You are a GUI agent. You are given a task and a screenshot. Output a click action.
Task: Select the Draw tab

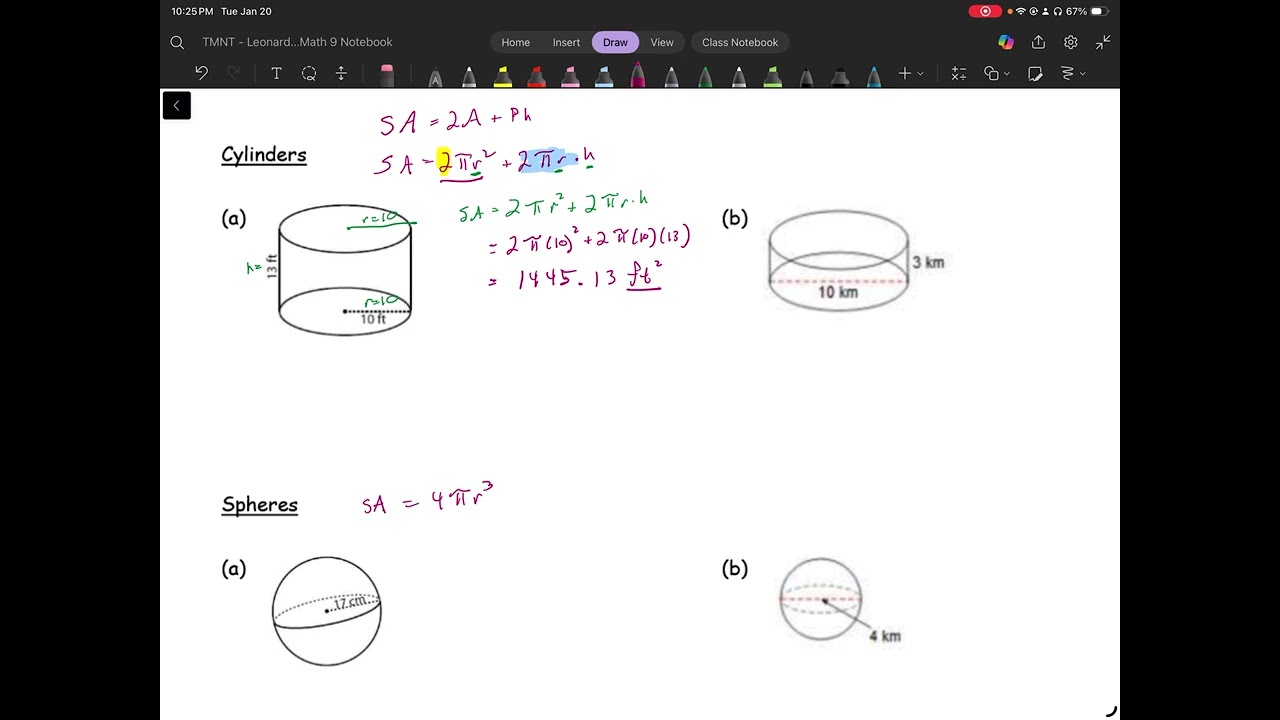pos(615,42)
